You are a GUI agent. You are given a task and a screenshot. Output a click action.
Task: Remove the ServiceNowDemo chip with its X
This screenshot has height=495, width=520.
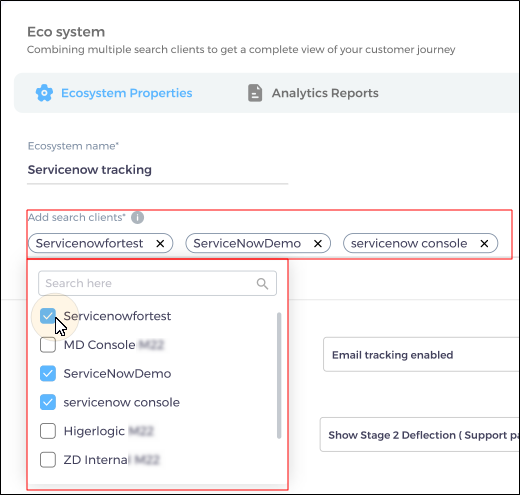(x=318, y=244)
